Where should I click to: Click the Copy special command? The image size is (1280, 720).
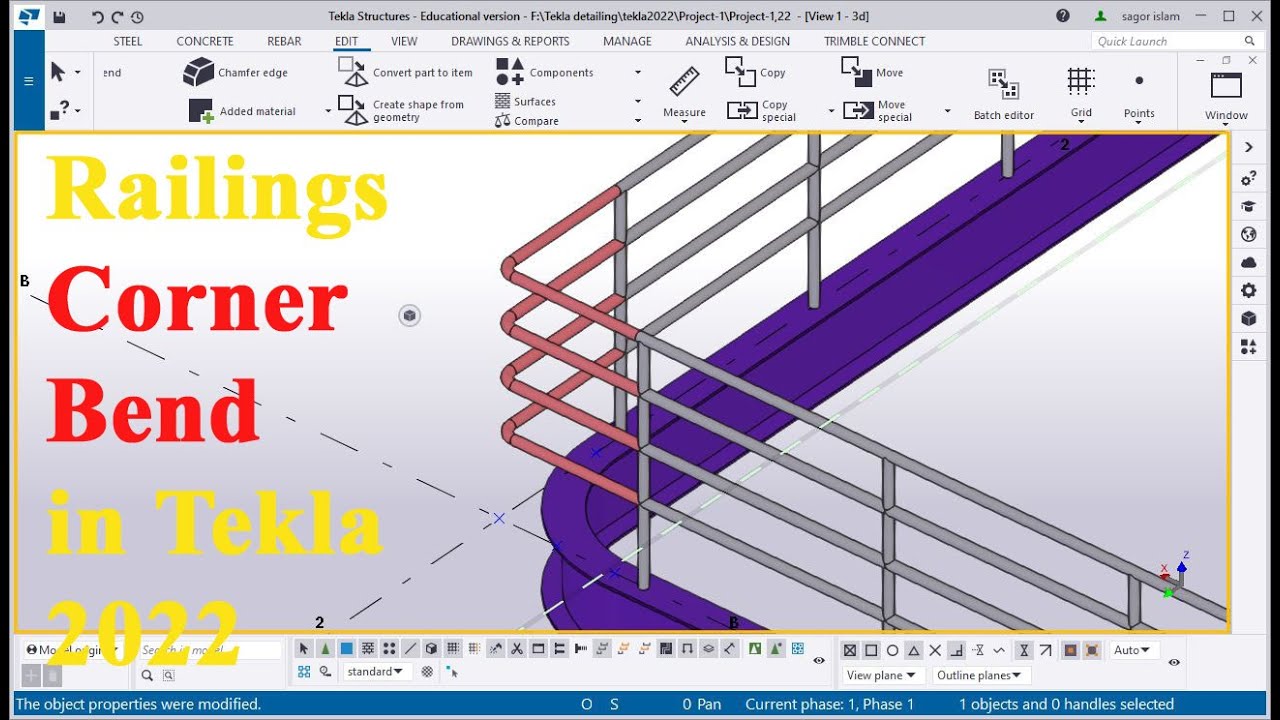pyautogui.click(x=762, y=111)
